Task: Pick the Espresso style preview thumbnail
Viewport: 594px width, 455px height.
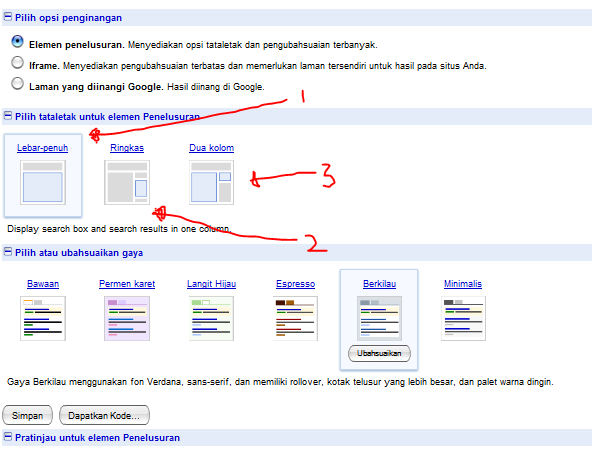Action: [x=295, y=319]
